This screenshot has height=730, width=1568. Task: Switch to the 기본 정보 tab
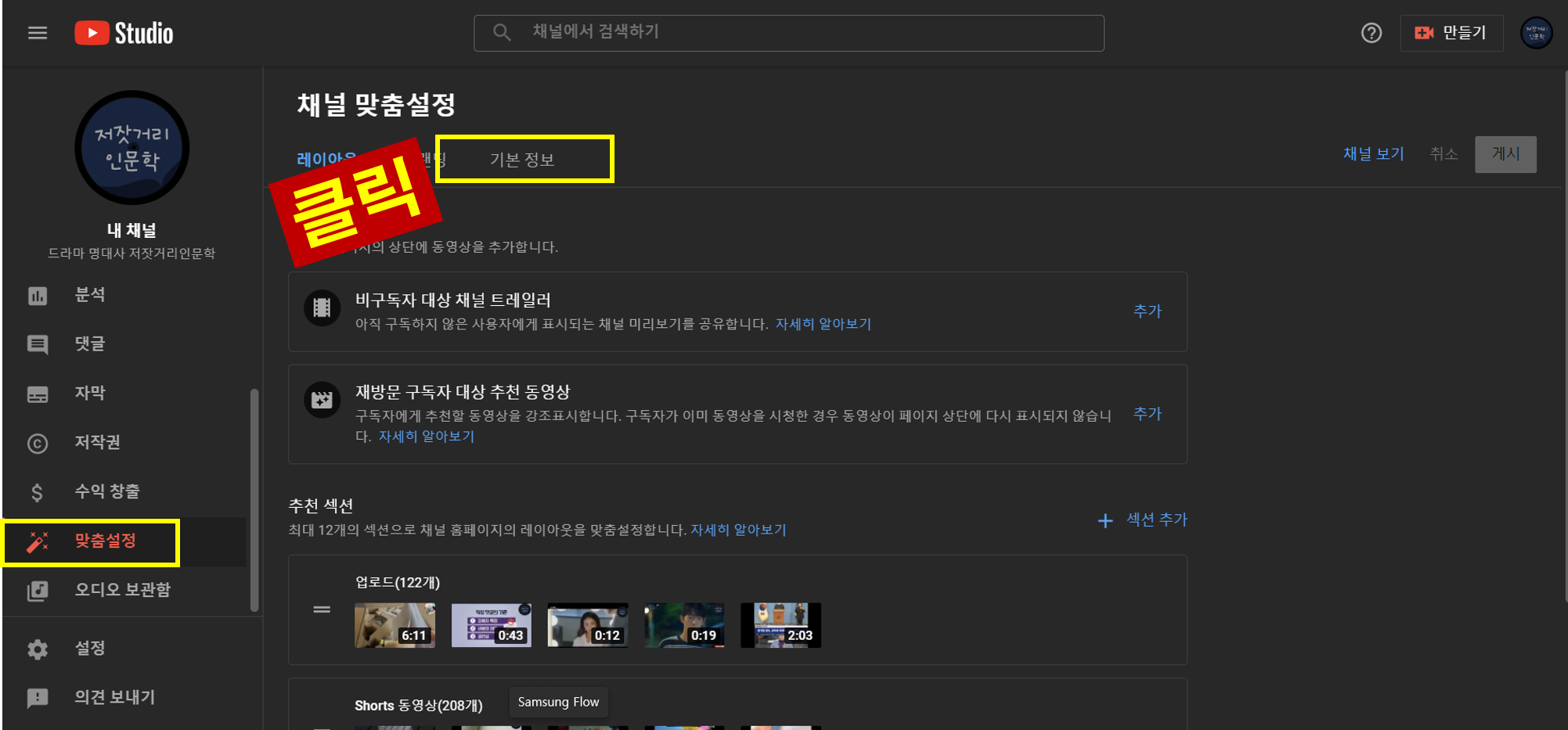(x=522, y=160)
